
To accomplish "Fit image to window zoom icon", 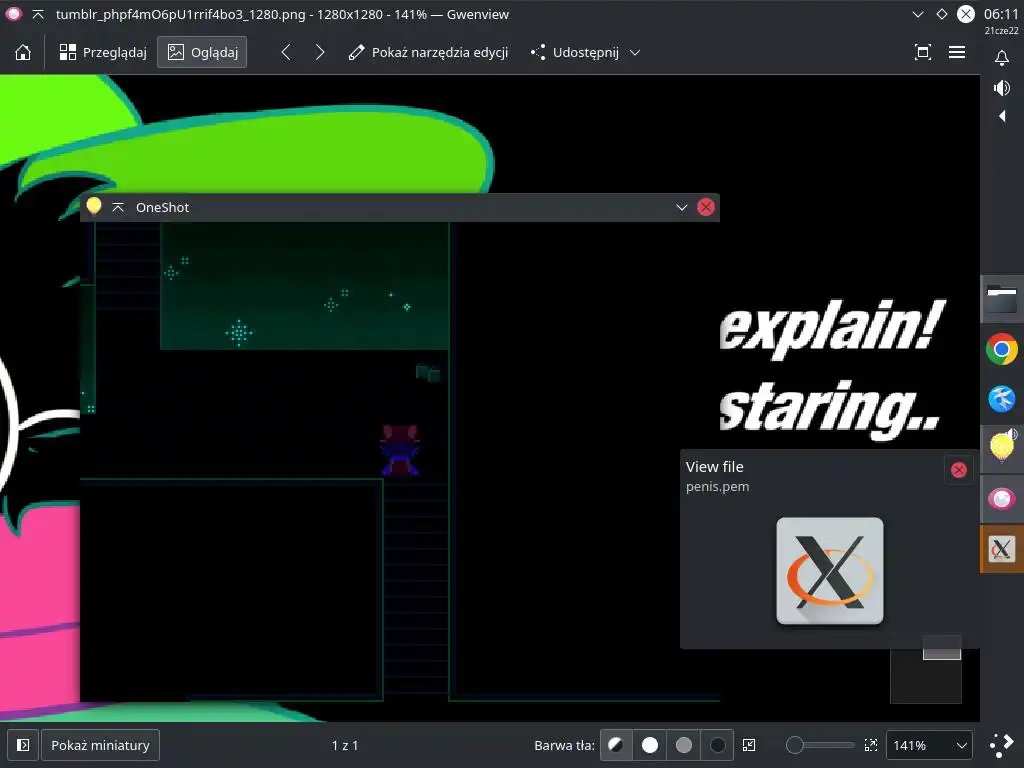I will pyautogui.click(x=749, y=745).
